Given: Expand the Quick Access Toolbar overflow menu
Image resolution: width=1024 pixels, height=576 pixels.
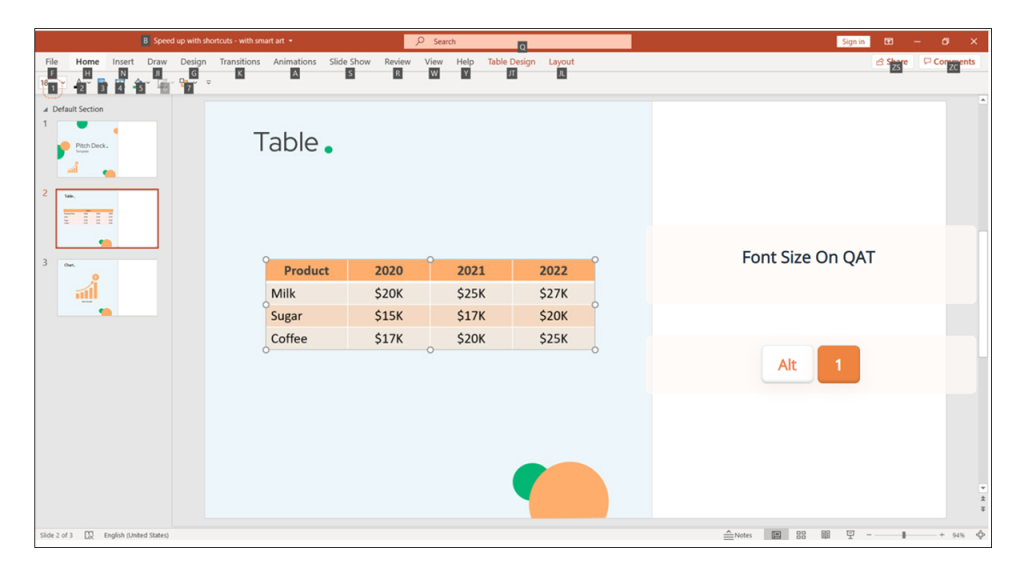Looking at the screenshot, I should (x=208, y=84).
